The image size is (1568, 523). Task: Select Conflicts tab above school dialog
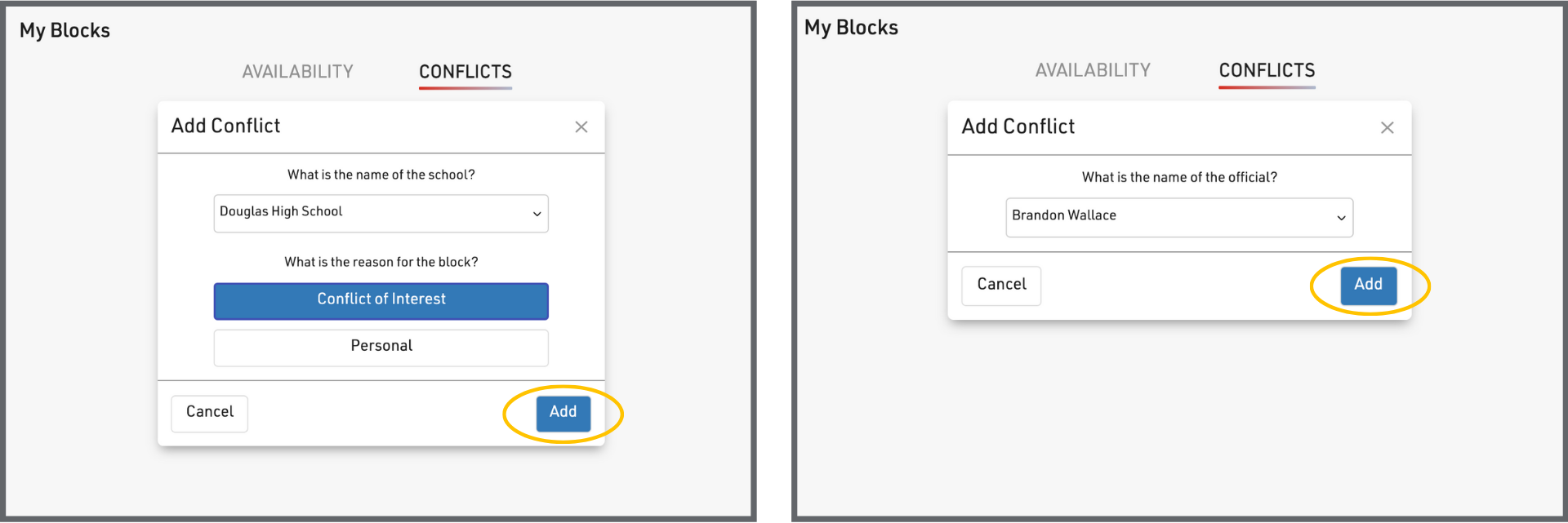(x=465, y=72)
